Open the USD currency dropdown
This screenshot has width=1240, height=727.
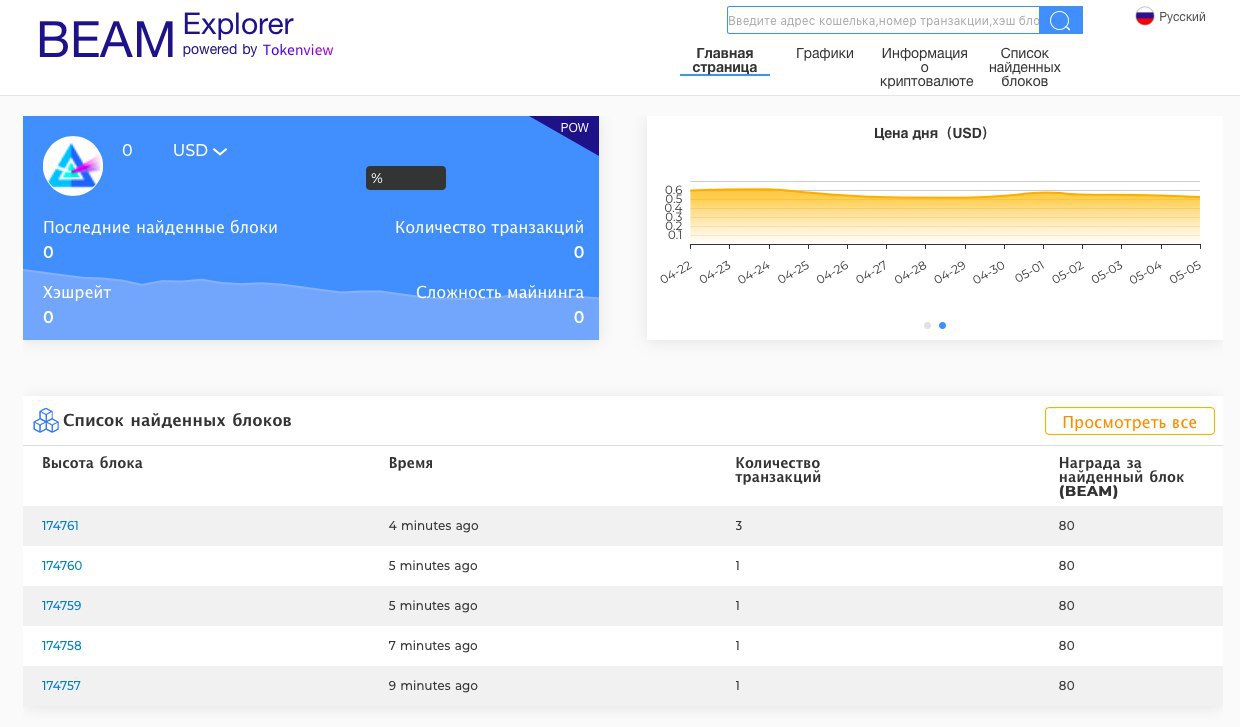click(x=200, y=150)
